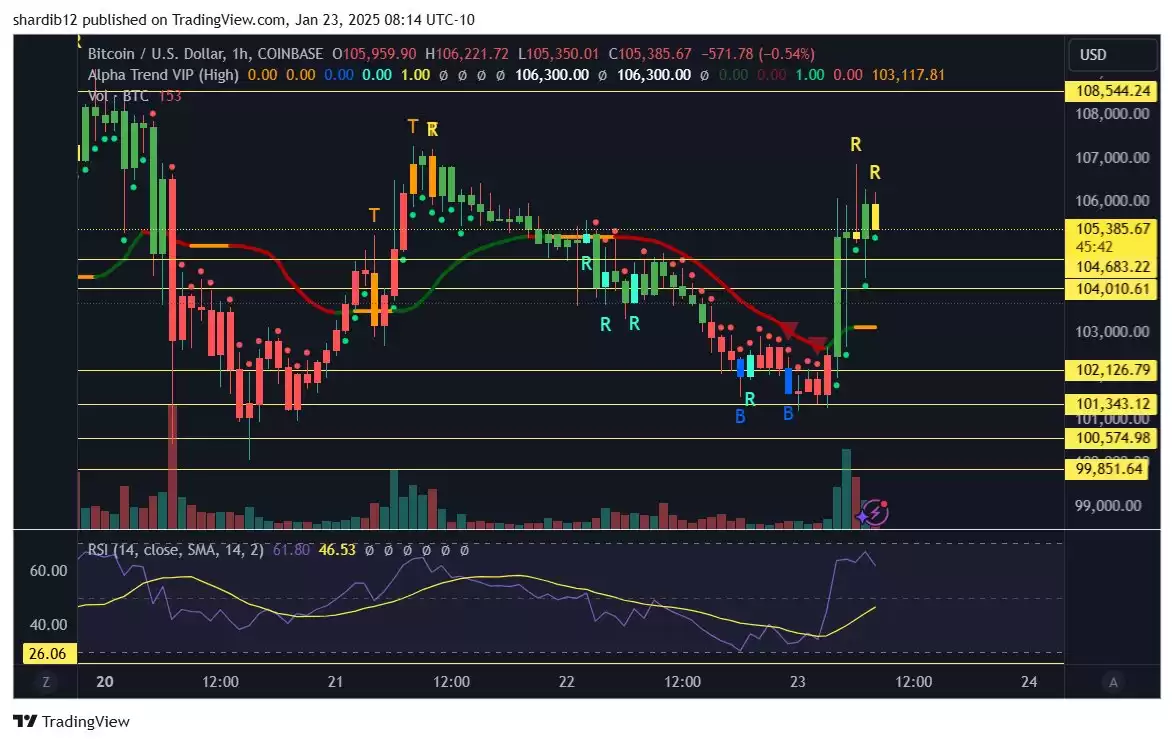The image size is (1174, 743).
Task: Click the purple lightning bolt icon
Action: pos(873,513)
